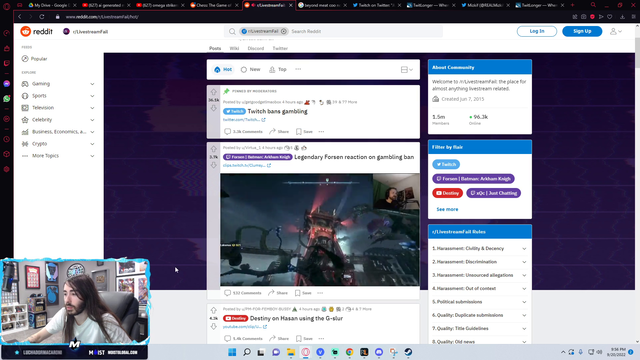Click the Forsen Batman video thumbnail

(320, 229)
